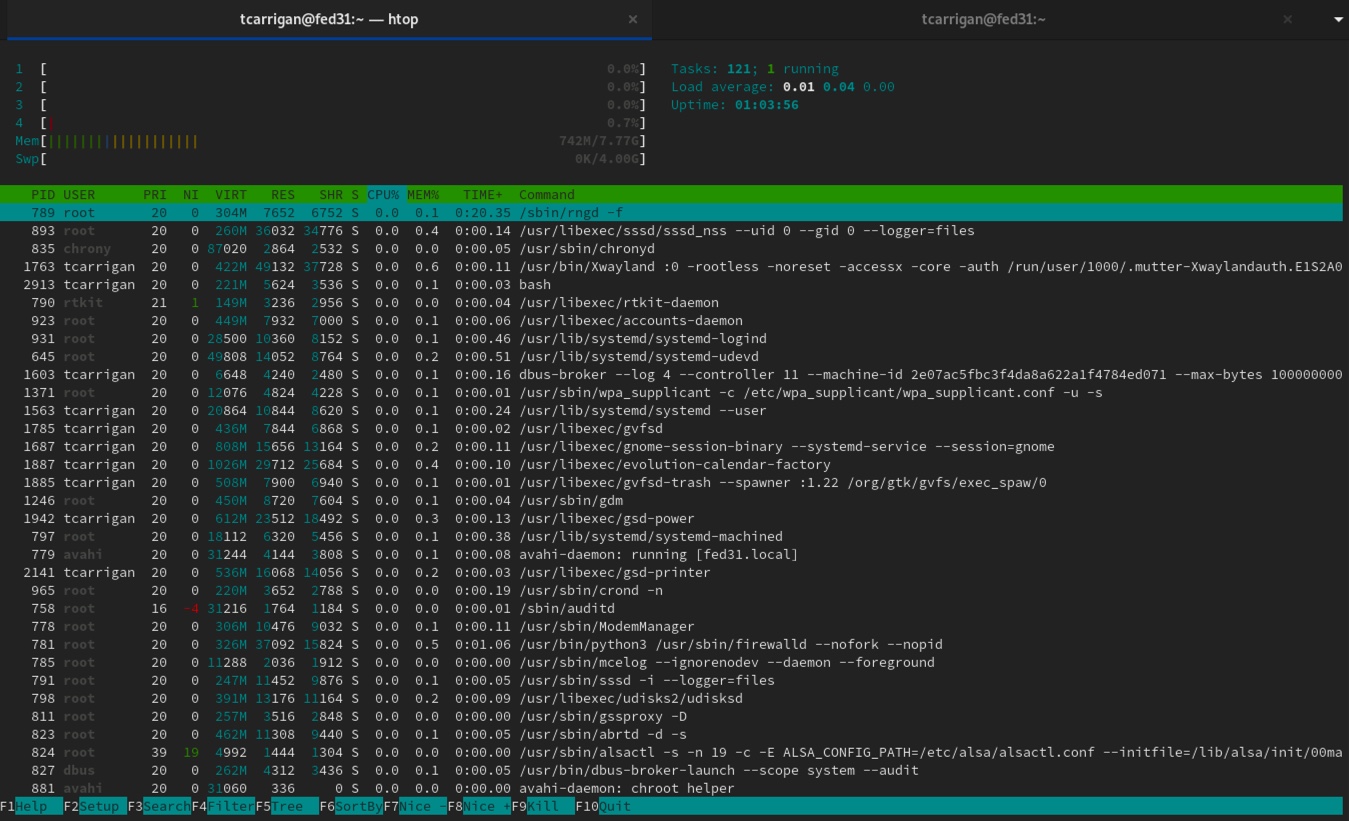Image resolution: width=1349 pixels, height=821 pixels.
Task: Switch to the htop terminal tab
Action: pos(328,20)
